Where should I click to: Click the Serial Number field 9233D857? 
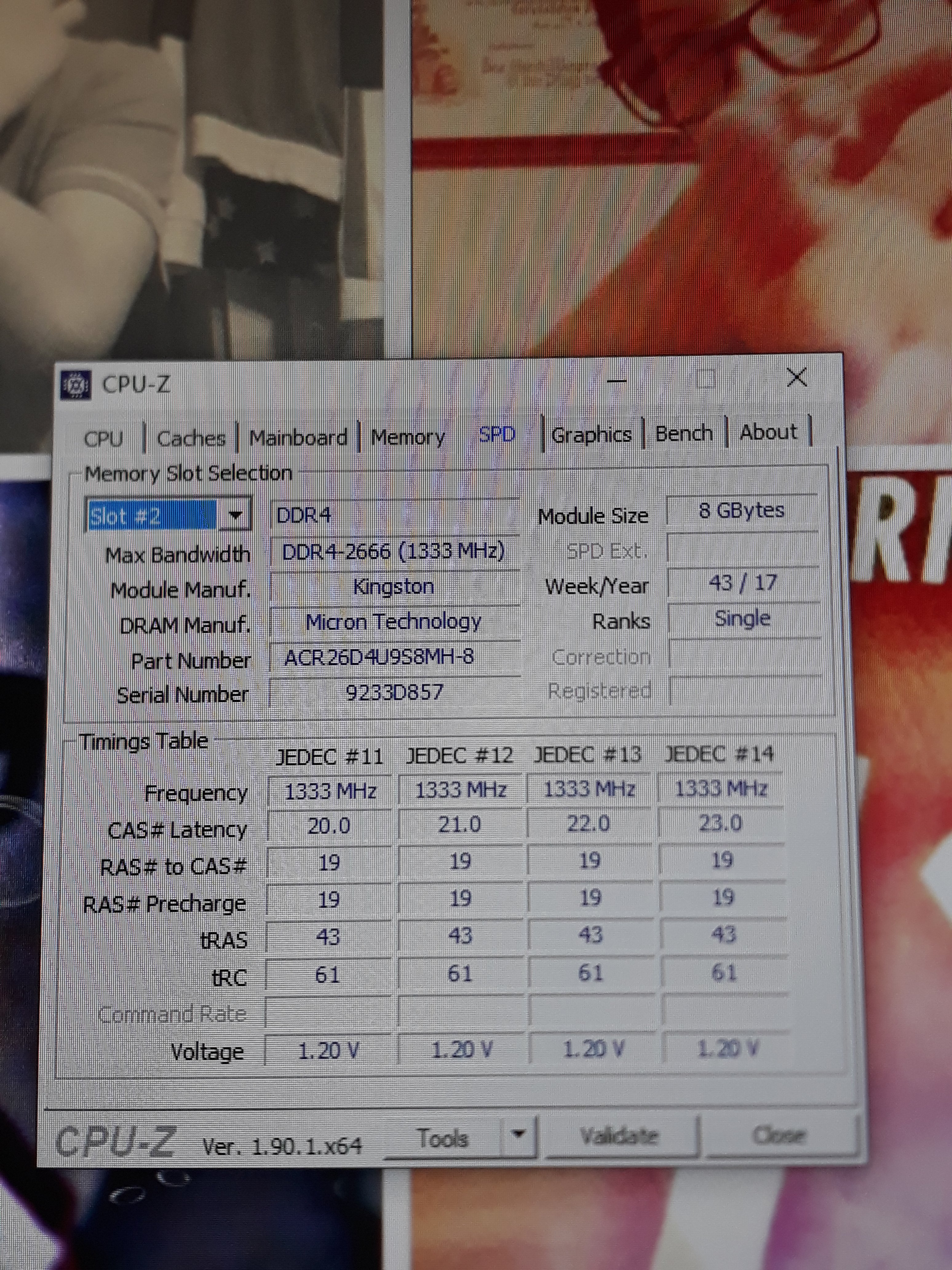[x=395, y=692]
